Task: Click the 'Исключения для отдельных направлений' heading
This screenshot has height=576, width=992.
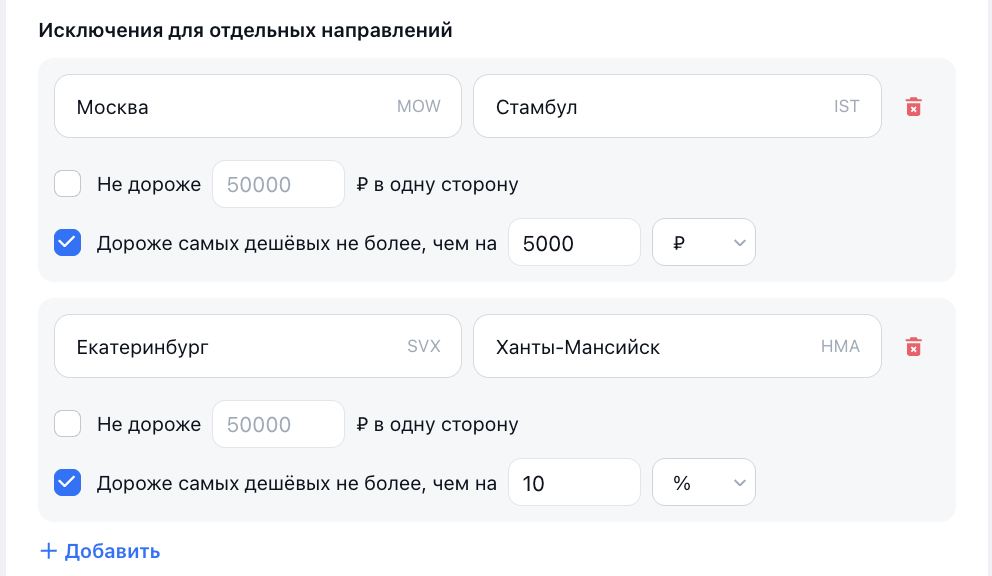Action: (245, 30)
